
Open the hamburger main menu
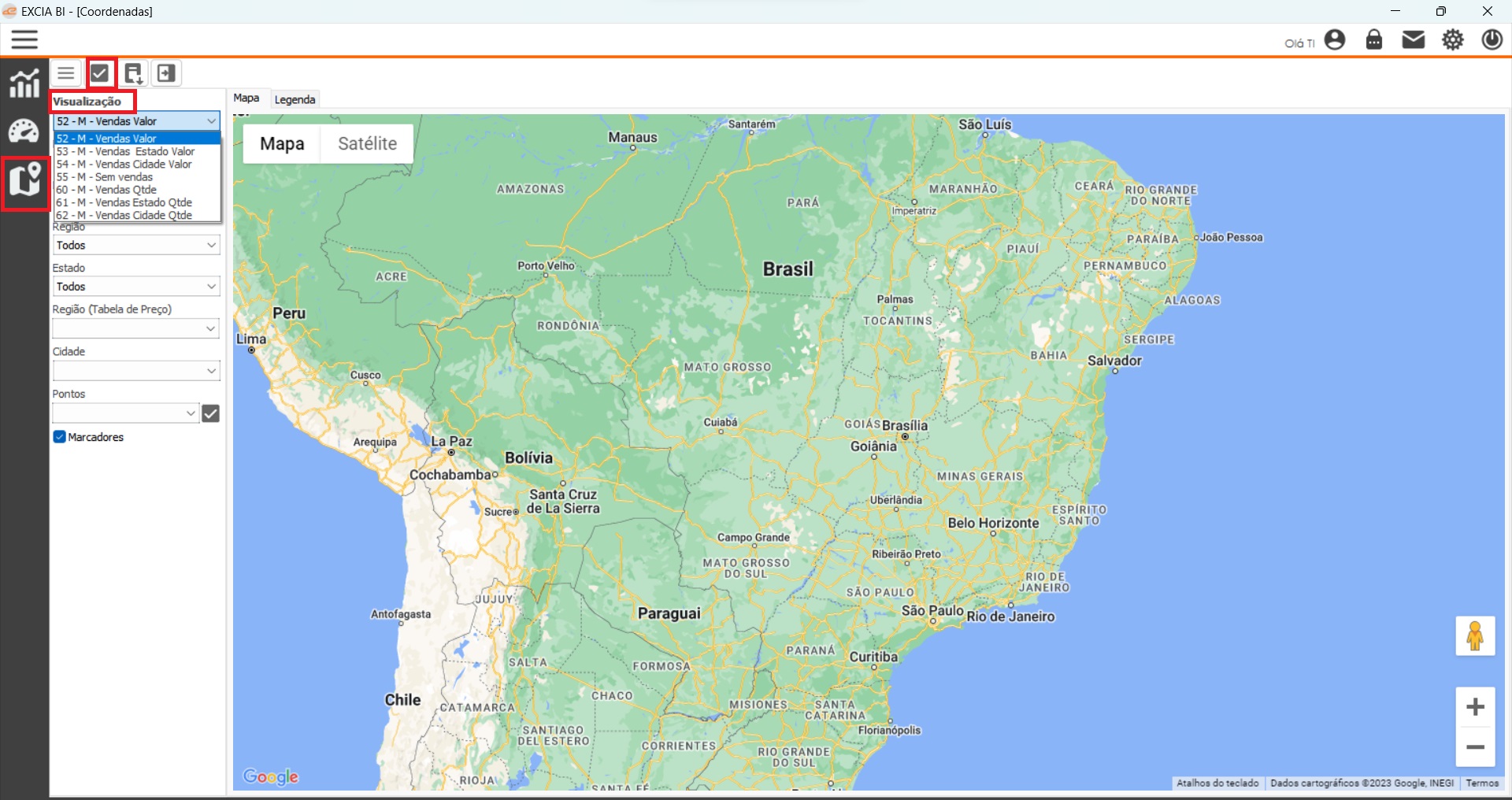coord(24,39)
